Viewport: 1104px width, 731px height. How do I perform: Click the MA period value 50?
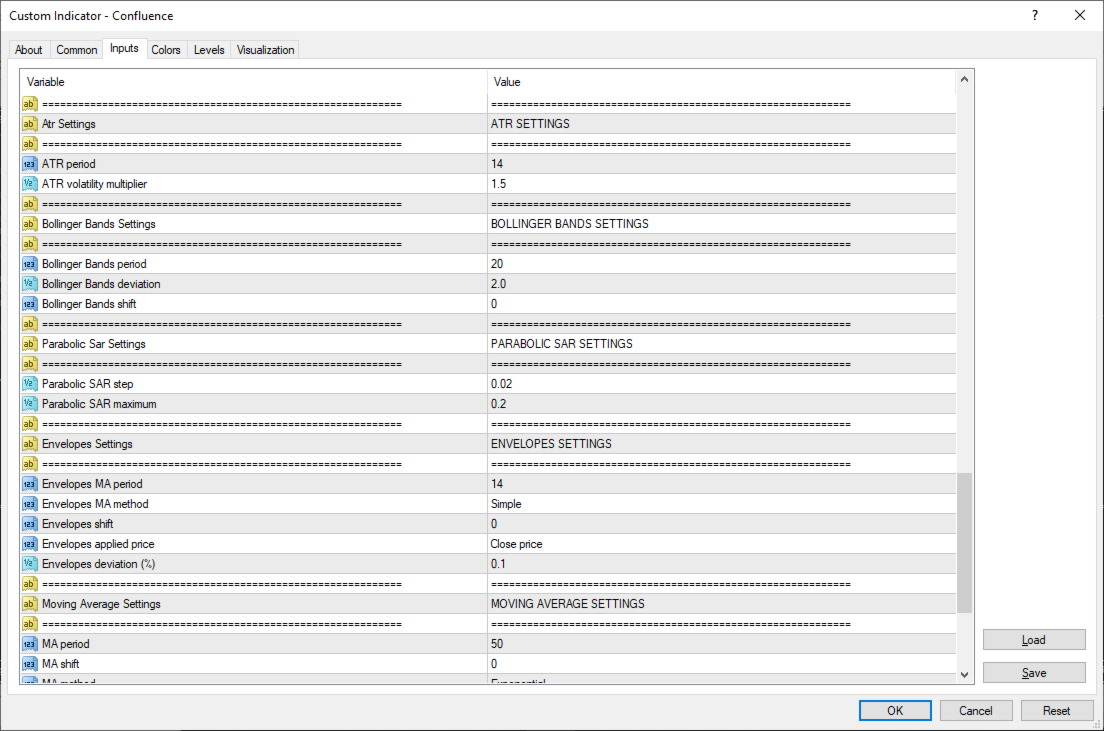point(497,644)
